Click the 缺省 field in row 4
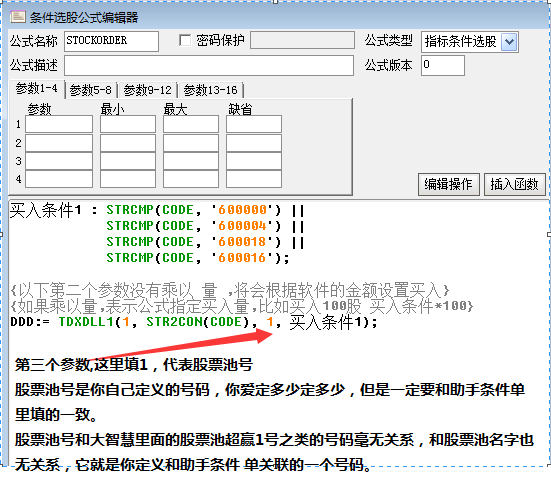Screen dimensions: 551x490 [x=254, y=179]
